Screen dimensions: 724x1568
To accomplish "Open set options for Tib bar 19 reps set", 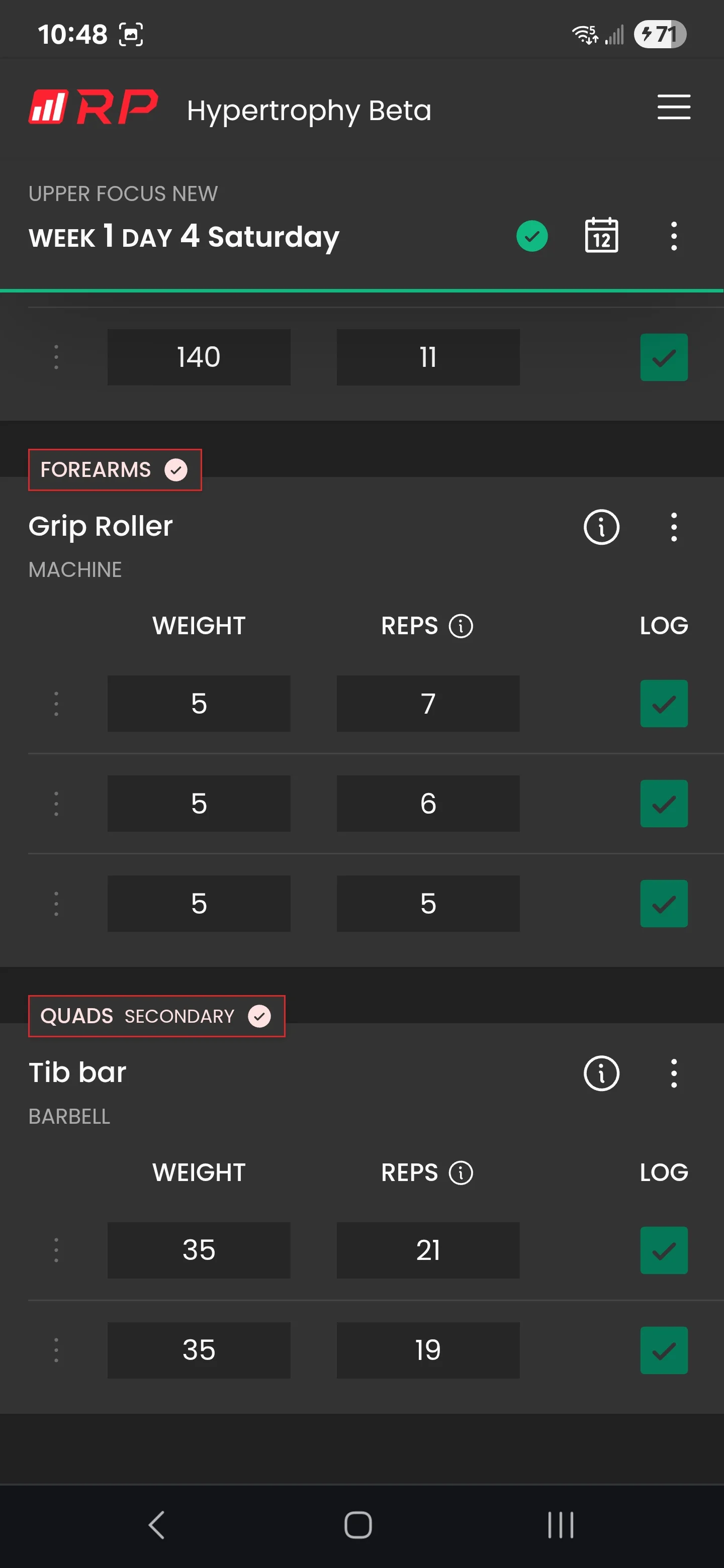I will tap(56, 1350).
